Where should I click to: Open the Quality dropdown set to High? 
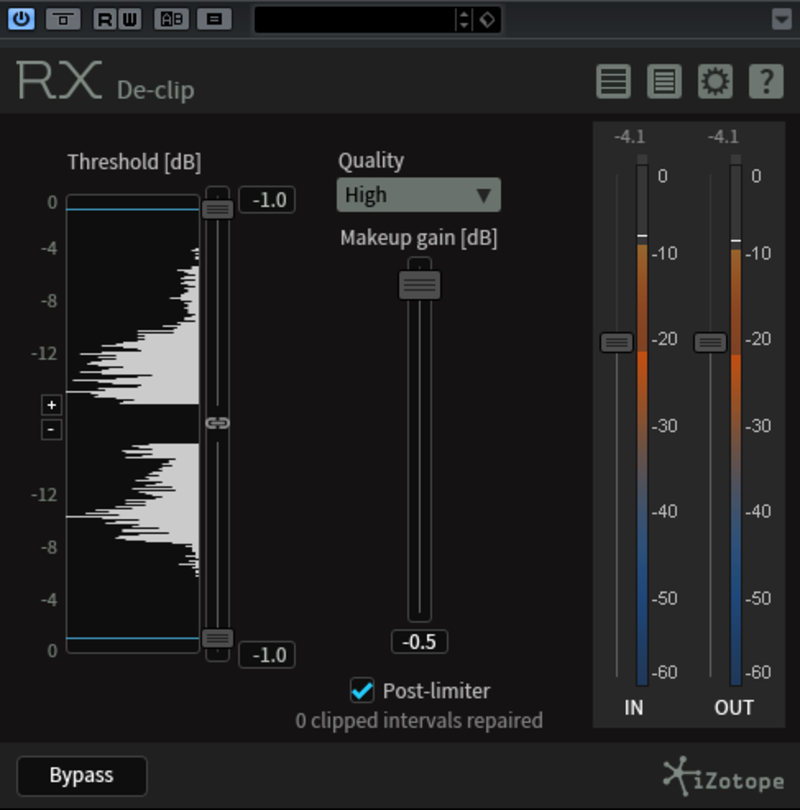click(418, 195)
